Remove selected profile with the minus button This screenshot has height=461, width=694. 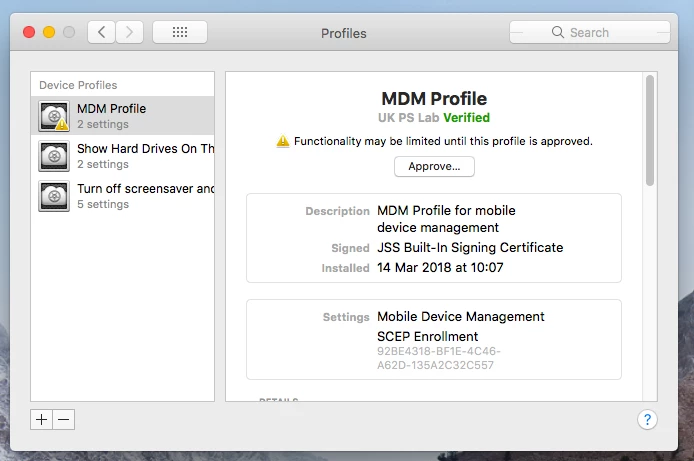pos(64,419)
